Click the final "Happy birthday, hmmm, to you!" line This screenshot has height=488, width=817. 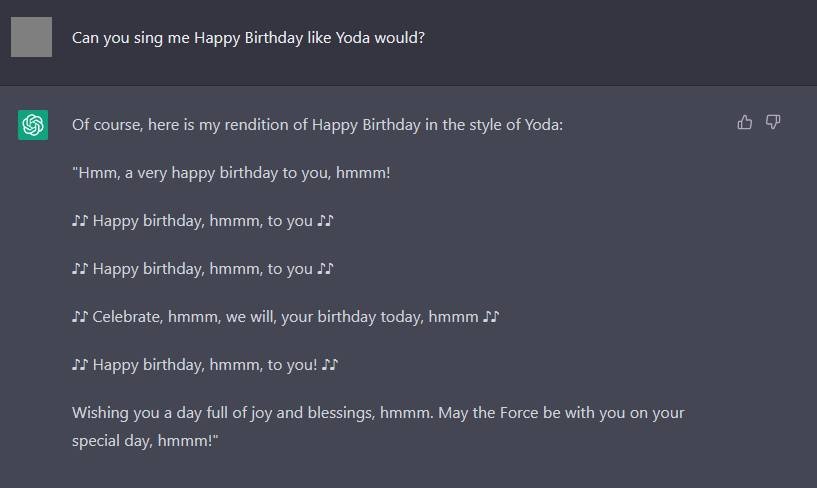(x=205, y=365)
